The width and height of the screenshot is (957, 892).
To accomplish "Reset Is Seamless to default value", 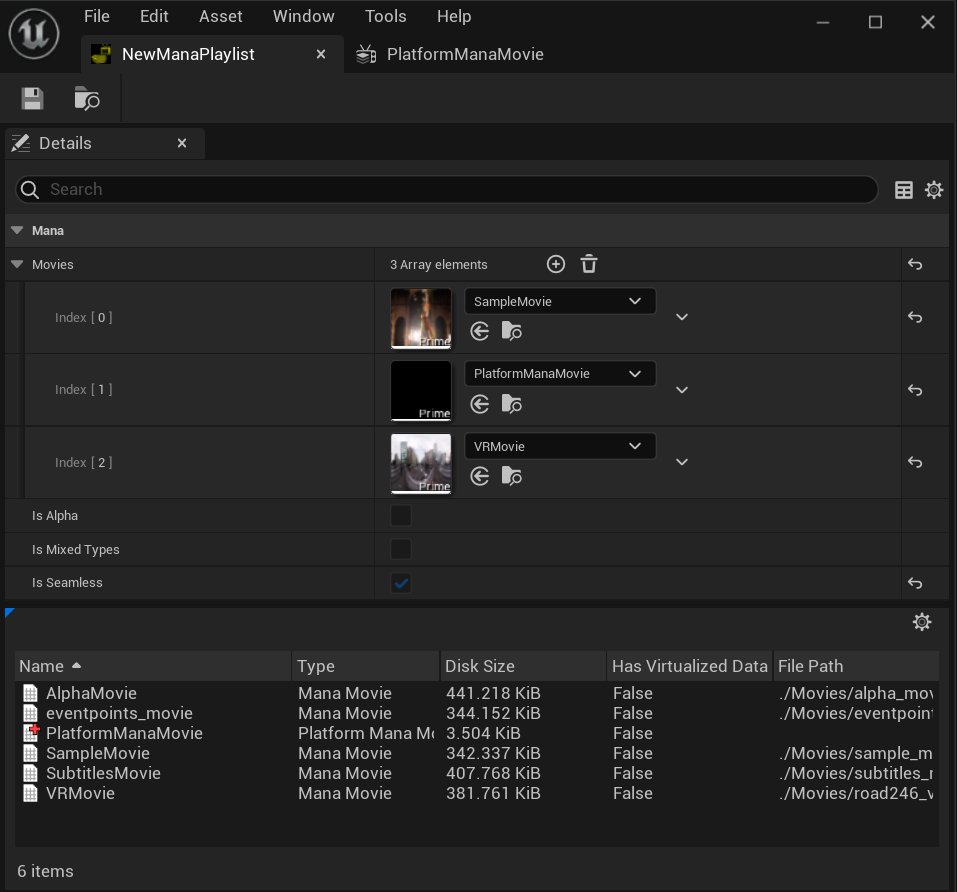I will click(914, 582).
